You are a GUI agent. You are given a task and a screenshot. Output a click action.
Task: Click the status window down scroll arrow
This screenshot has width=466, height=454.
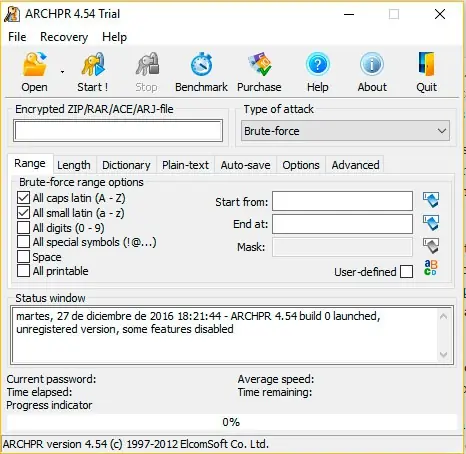443,354
